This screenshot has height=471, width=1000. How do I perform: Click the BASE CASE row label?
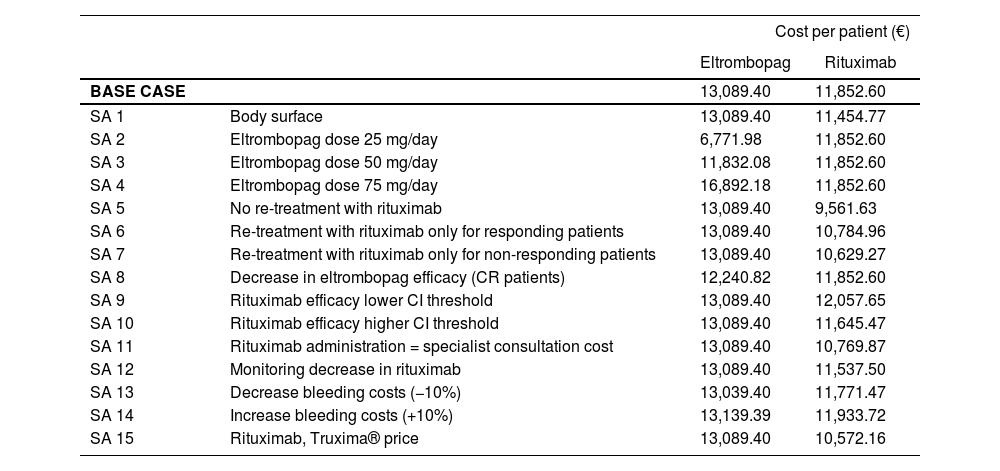[137, 91]
